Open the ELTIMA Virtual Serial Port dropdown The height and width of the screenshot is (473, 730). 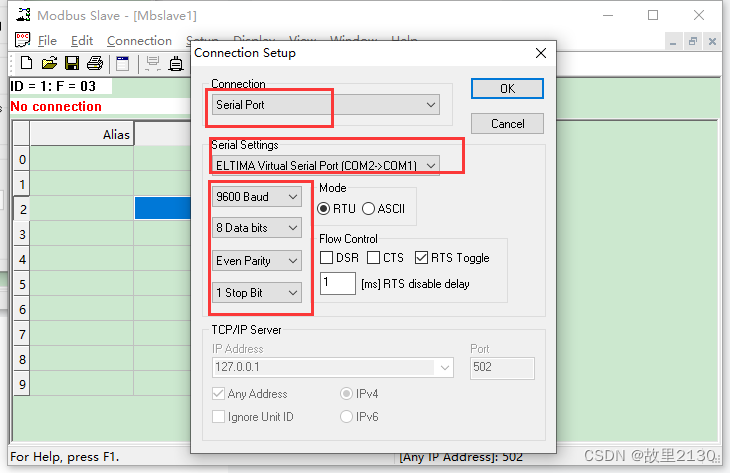pyautogui.click(x=325, y=165)
